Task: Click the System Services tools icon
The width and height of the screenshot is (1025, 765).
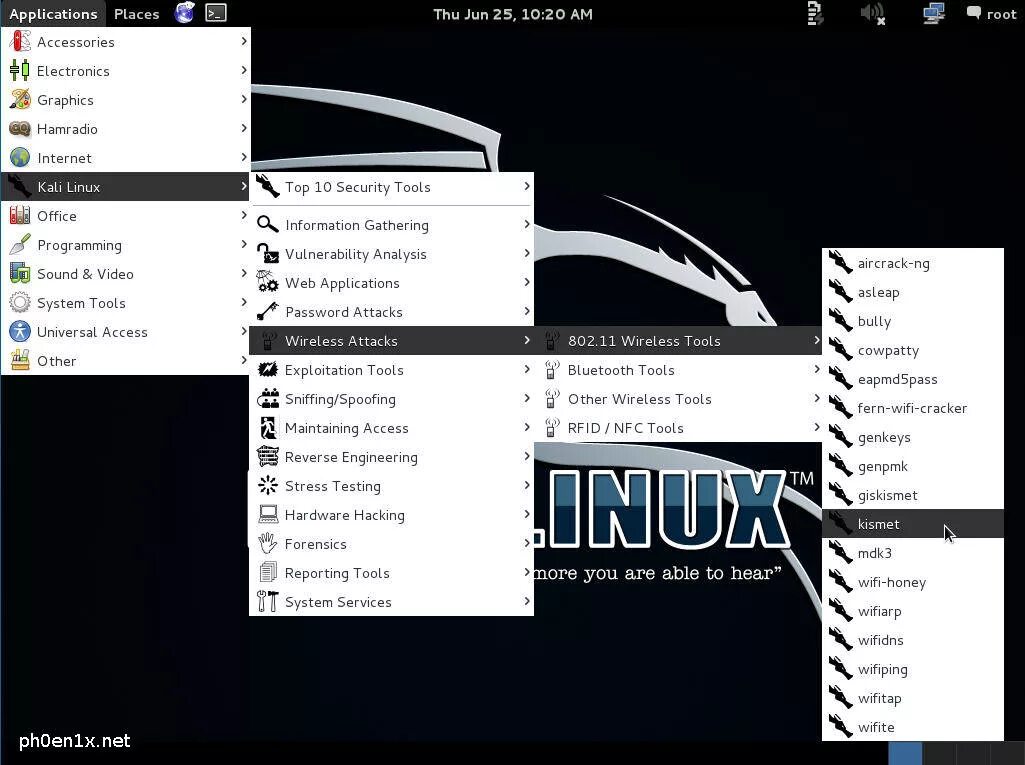Action: click(267, 602)
